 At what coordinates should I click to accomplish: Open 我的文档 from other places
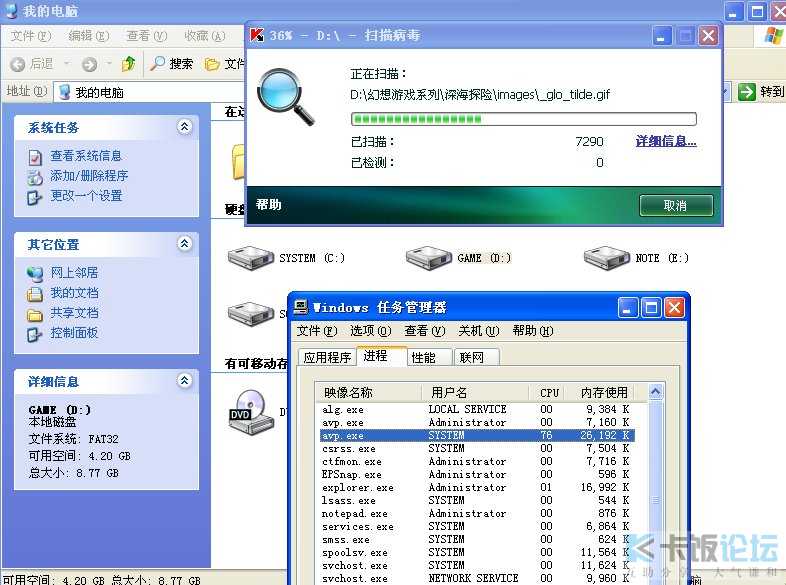pyautogui.click(x=74, y=293)
